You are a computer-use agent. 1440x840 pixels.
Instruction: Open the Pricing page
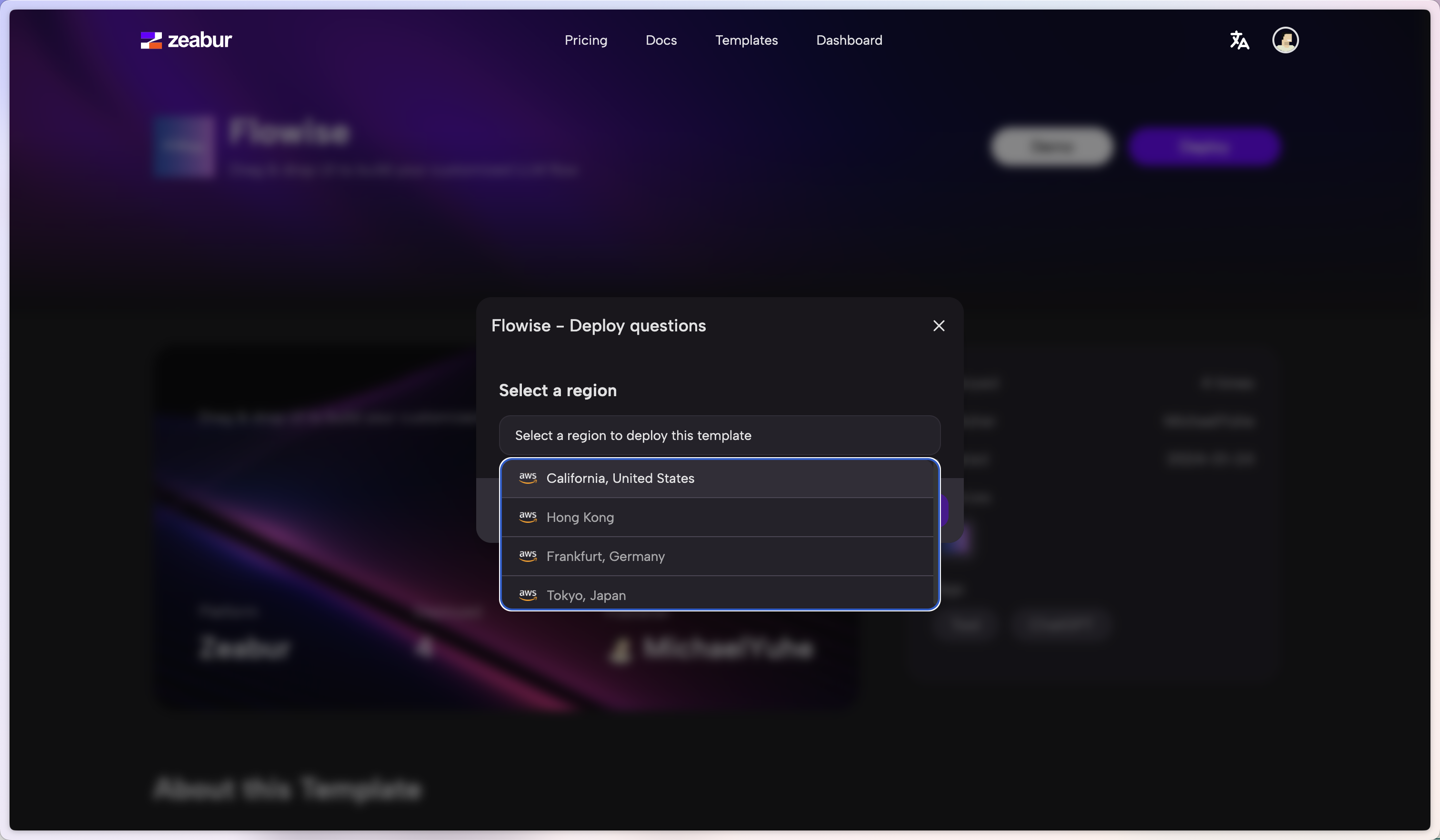(x=586, y=40)
